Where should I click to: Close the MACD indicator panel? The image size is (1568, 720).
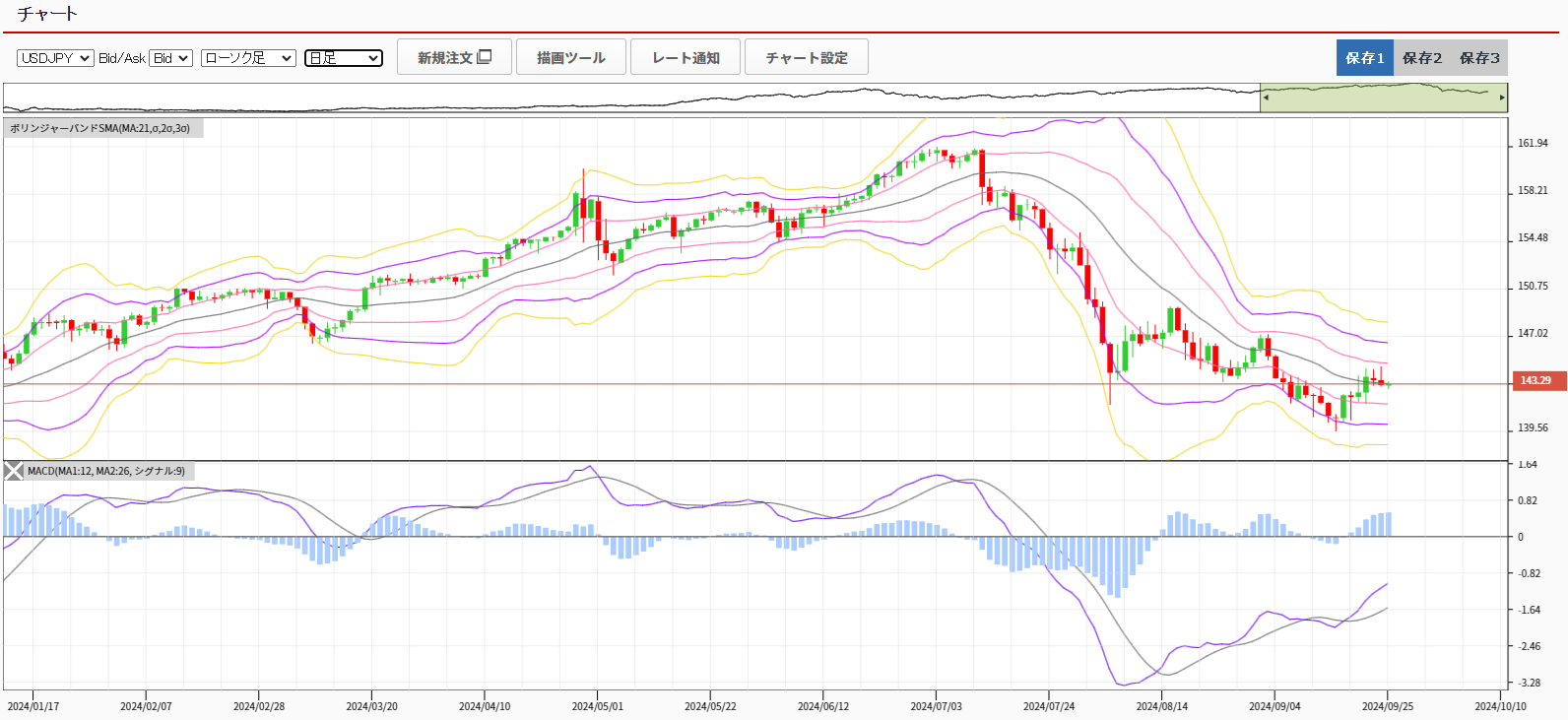tap(14, 471)
